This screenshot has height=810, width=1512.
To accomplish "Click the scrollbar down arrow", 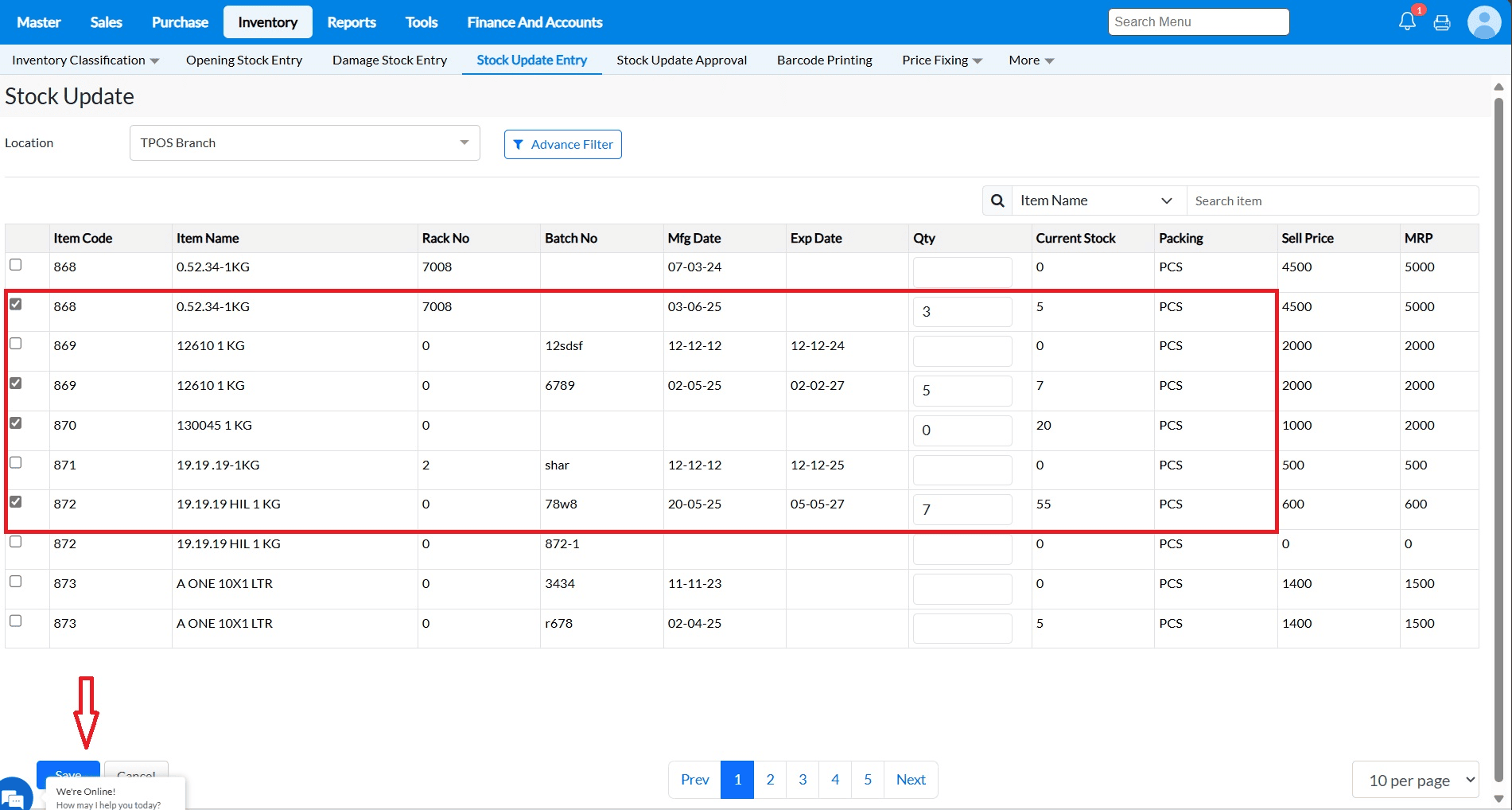I will [1498, 799].
